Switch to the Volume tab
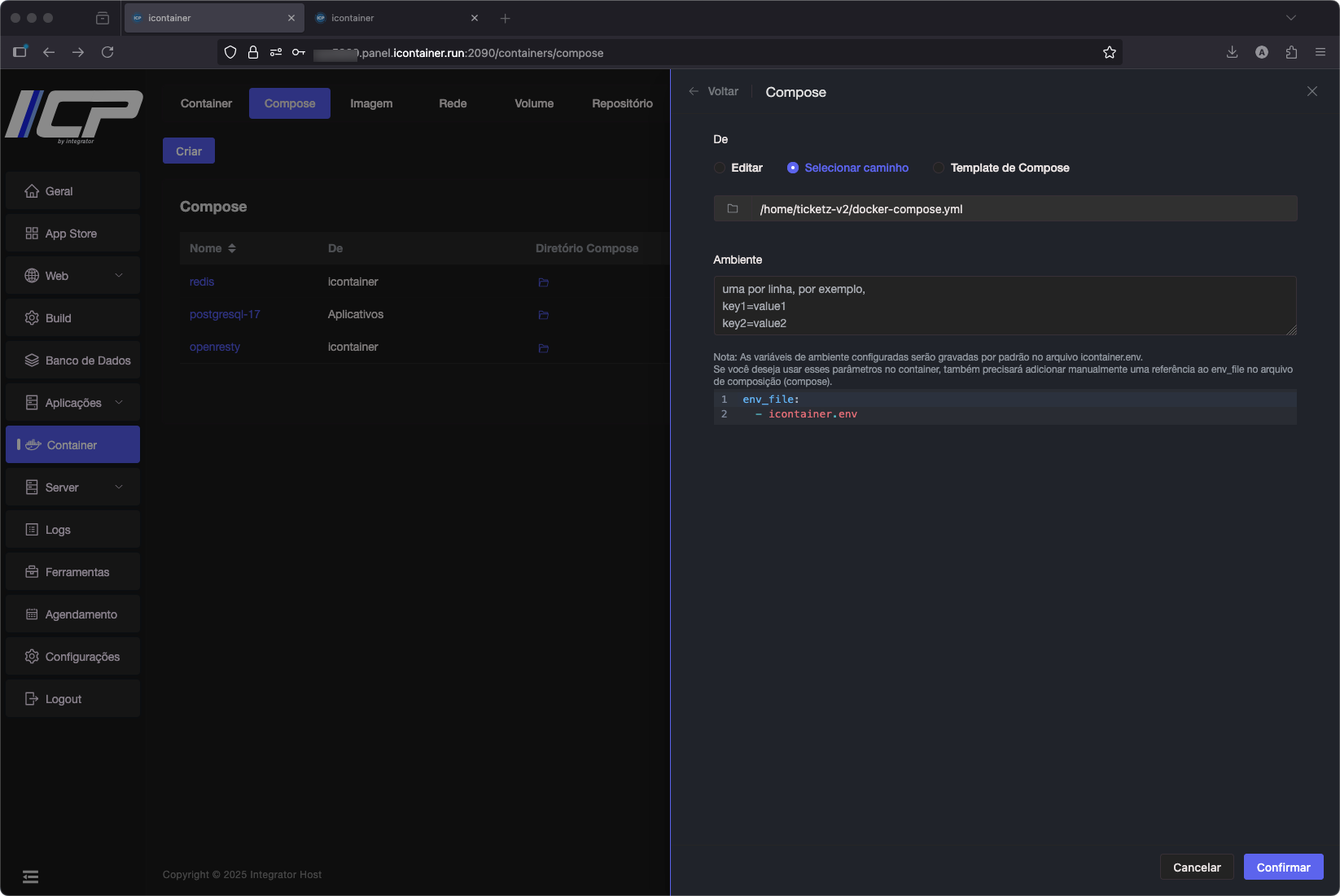1340x896 pixels. [534, 103]
